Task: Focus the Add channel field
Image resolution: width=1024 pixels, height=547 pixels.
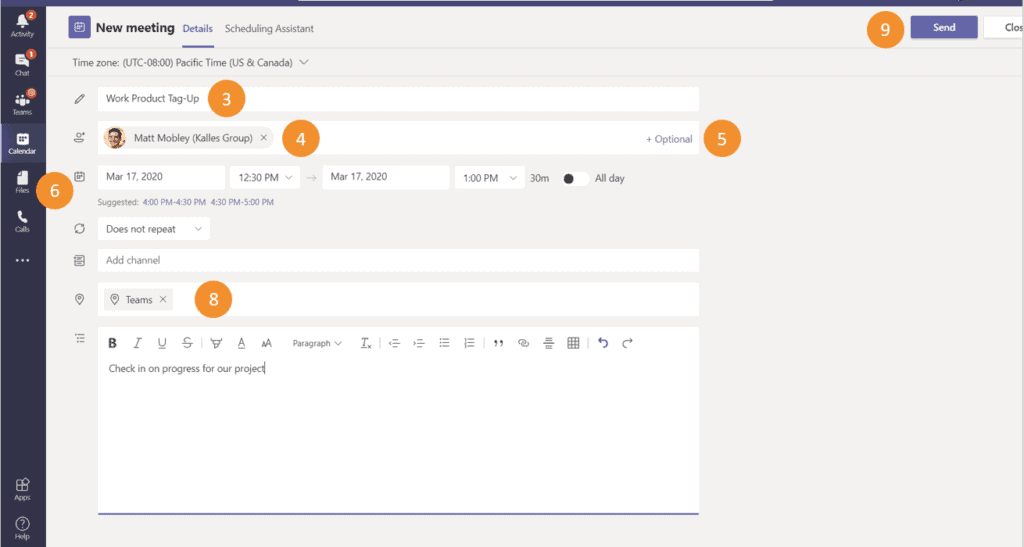Action: click(398, 260)
